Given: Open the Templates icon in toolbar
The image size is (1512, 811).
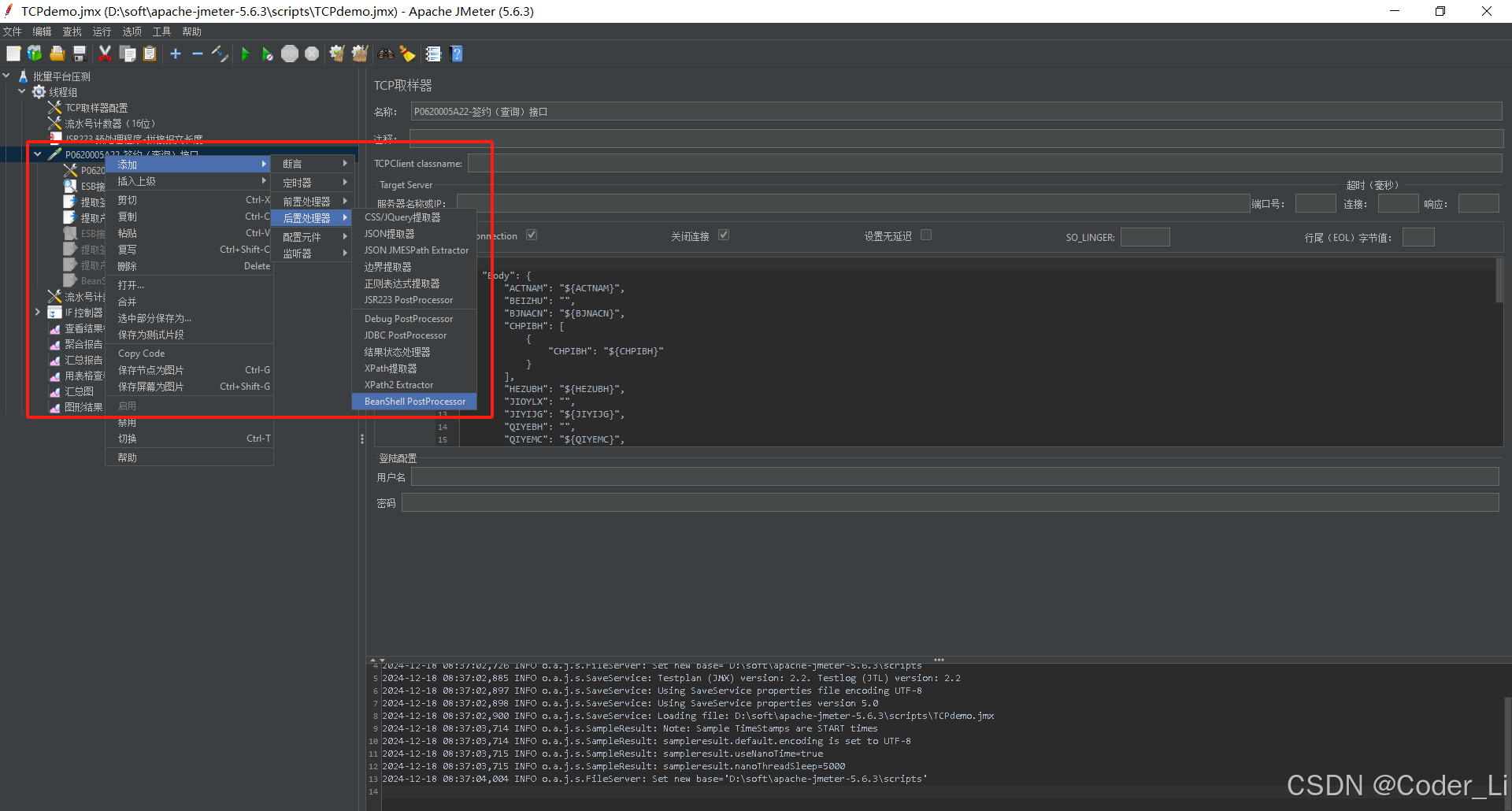Looking at the screenshot, I should coord(35,54).
